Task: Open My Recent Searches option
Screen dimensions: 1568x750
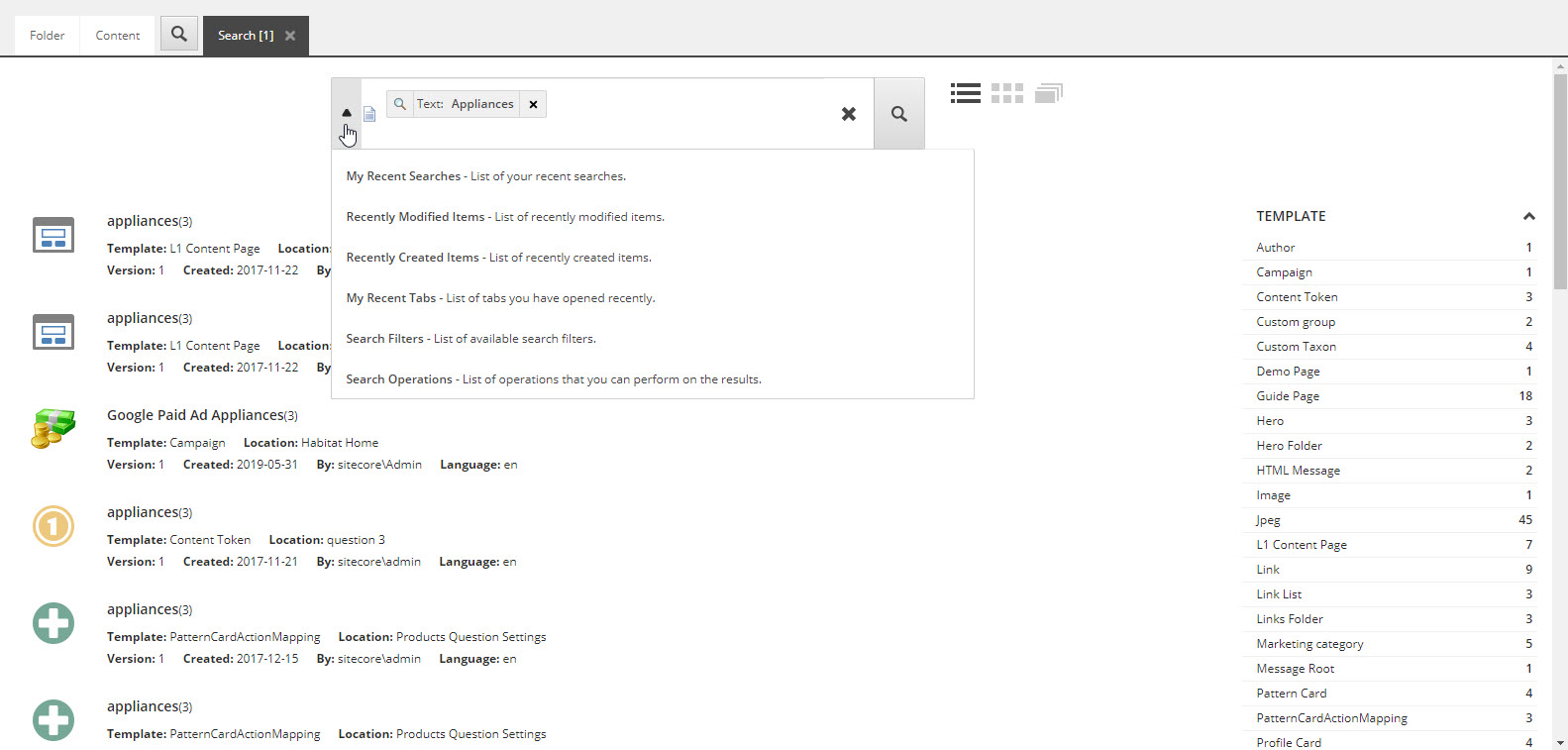Action: 486,176
